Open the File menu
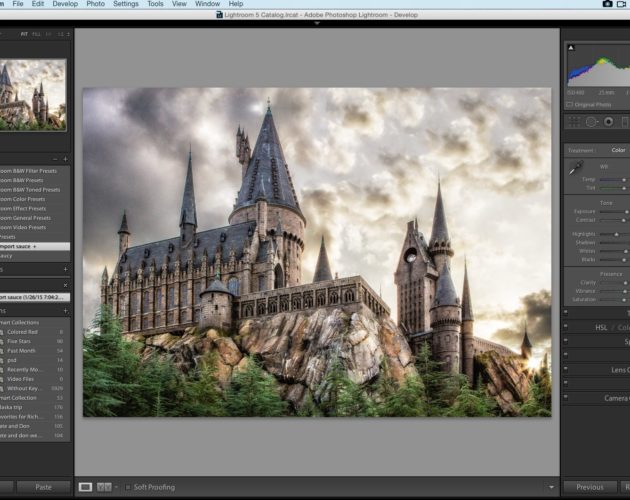 (18, 4)
